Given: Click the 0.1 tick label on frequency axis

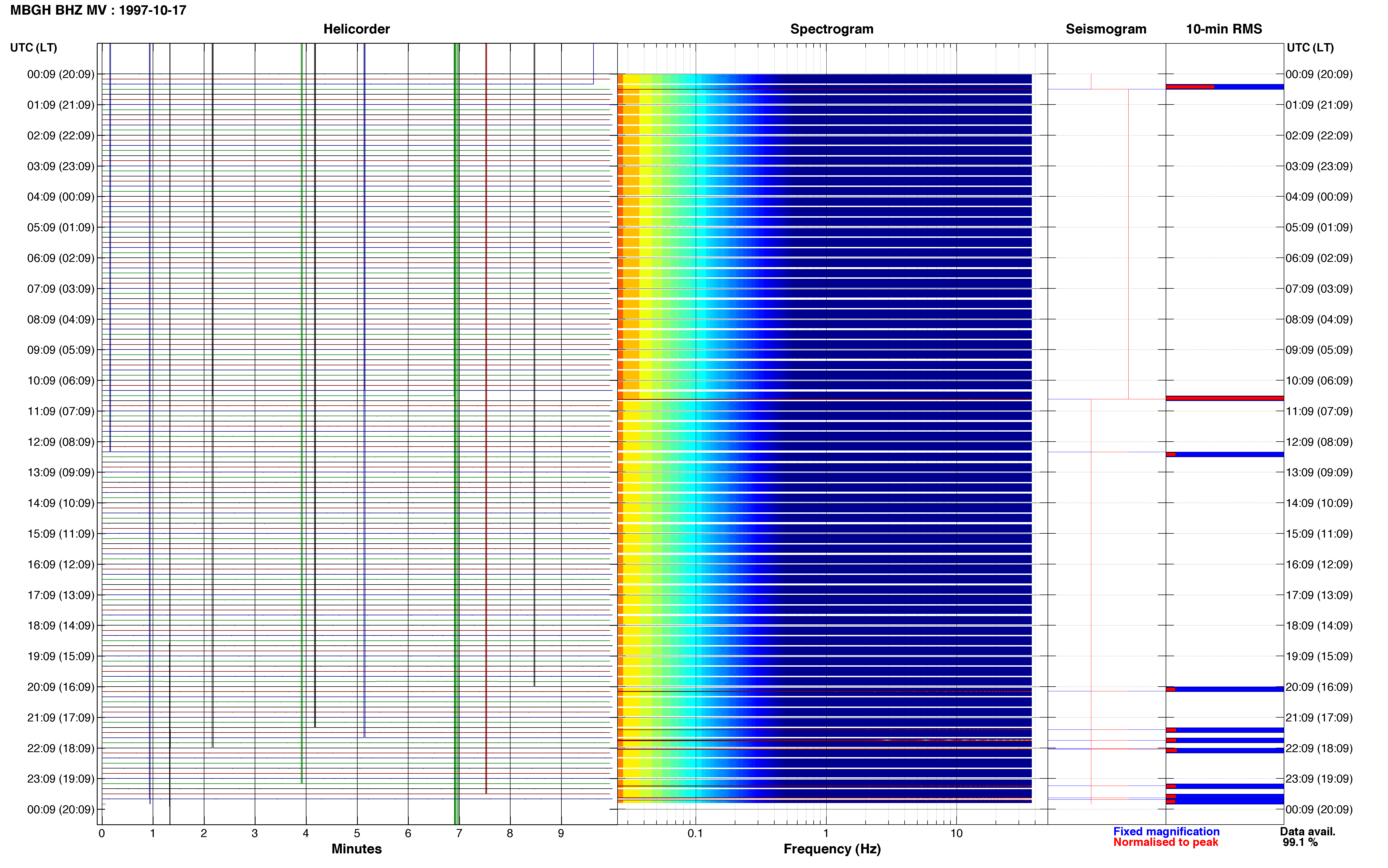Looking at the screenshot, I should 695,833.
